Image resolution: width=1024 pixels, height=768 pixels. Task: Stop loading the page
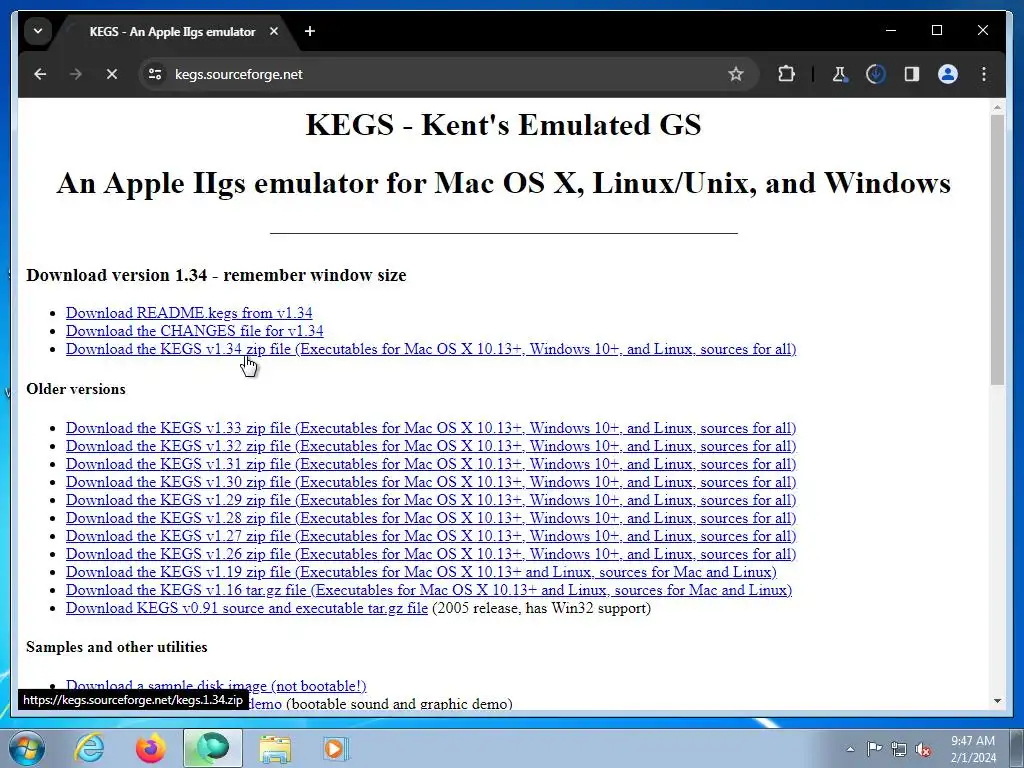pyautogui.click(x=112, y=74)
